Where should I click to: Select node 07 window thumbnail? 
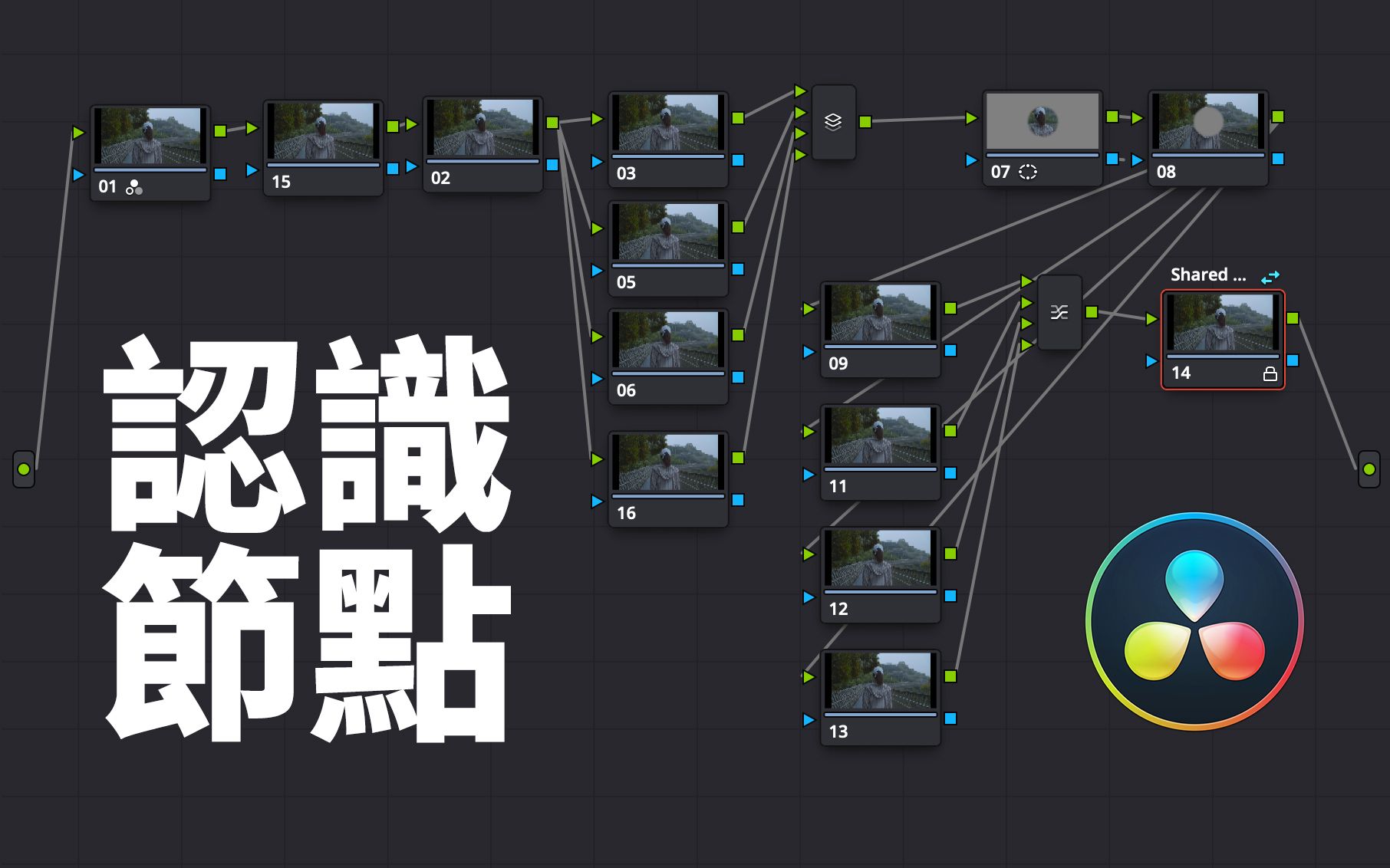point(1042,121)
